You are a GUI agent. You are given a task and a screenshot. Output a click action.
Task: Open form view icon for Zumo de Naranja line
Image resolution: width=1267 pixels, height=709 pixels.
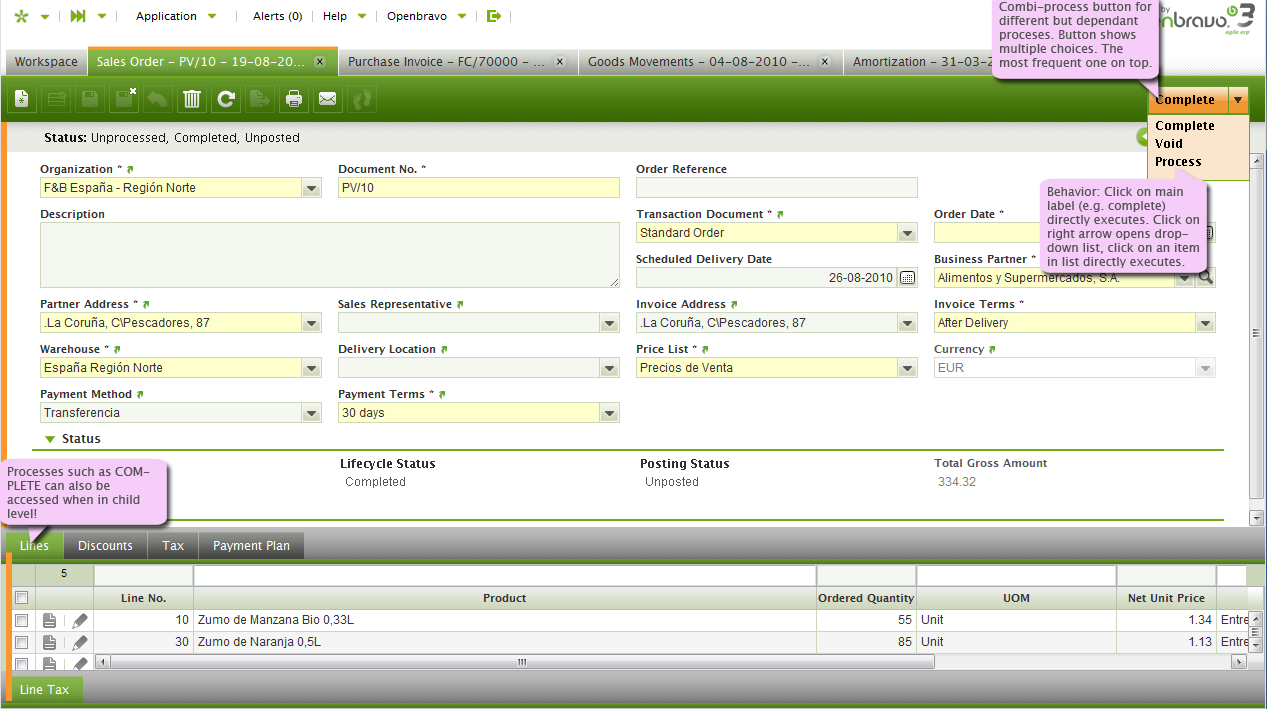point(50,642)
